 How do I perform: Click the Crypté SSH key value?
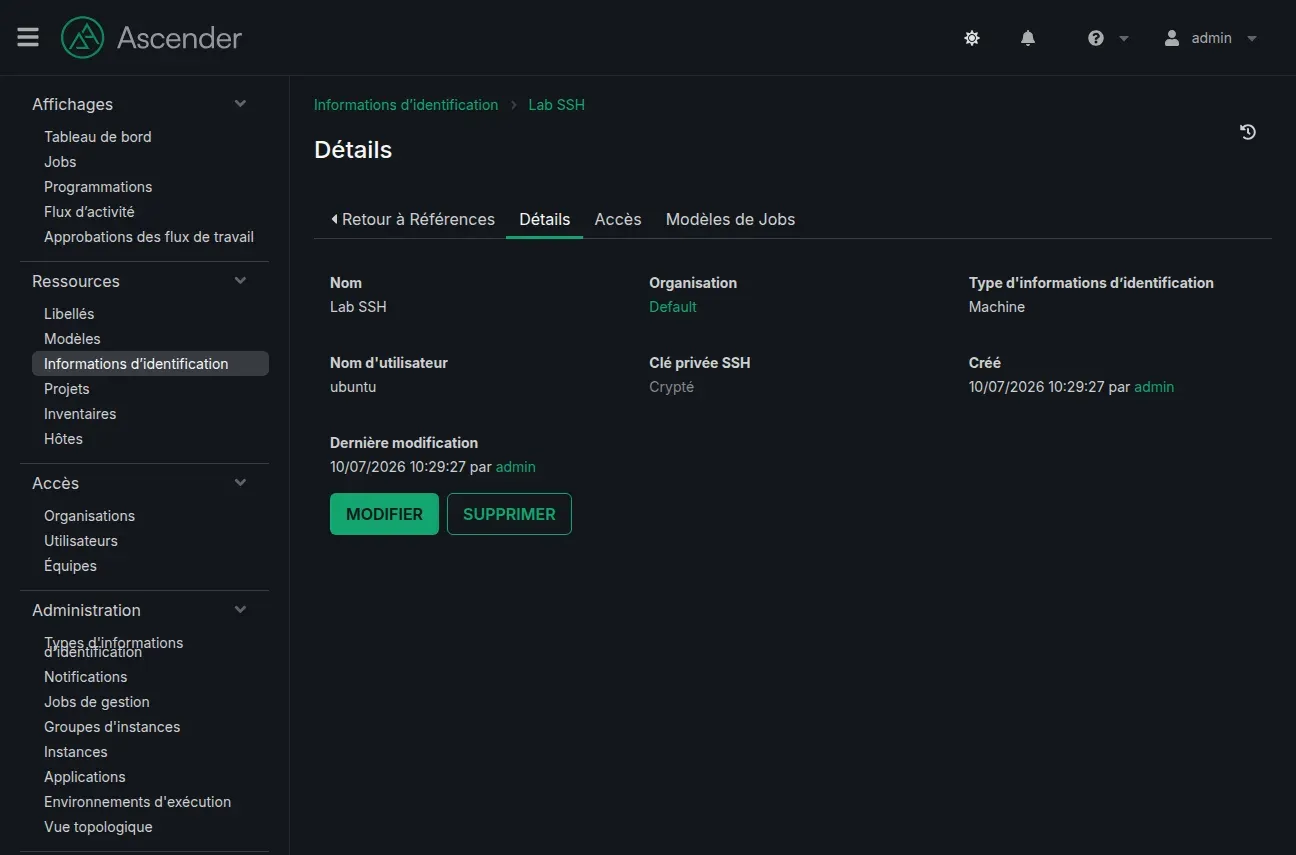pos(671,387)
